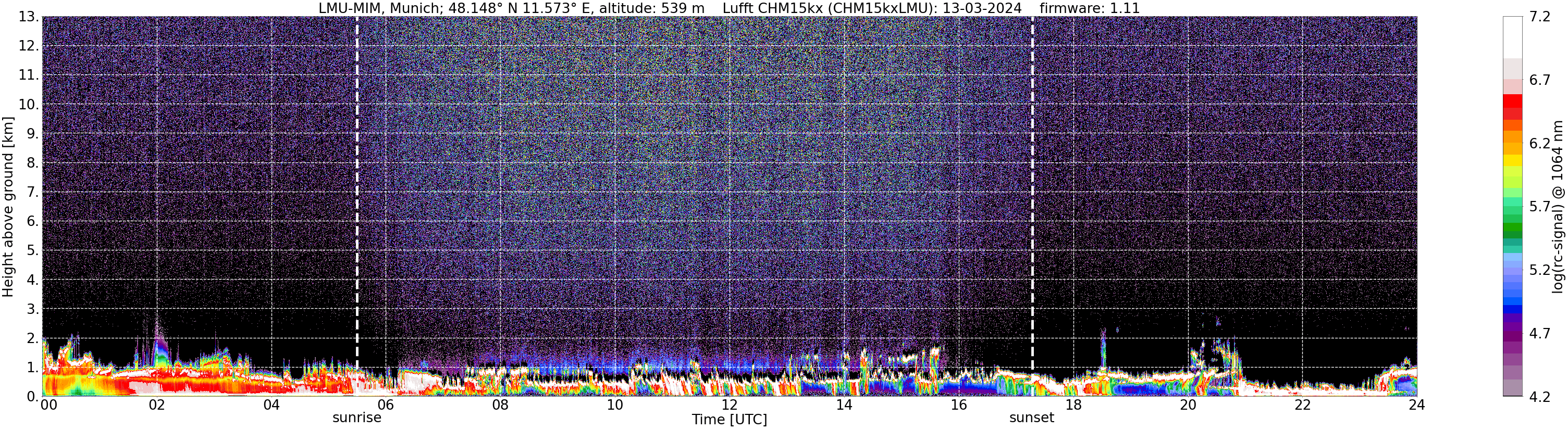1568x430 pixels.
Task: Click the height axis tick '13.'
Action: coord(29,17)
